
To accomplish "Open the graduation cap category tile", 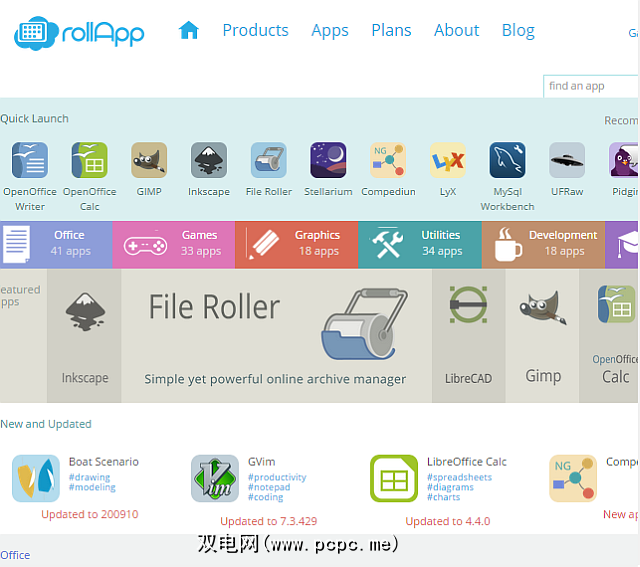I will tap(622, 245).
